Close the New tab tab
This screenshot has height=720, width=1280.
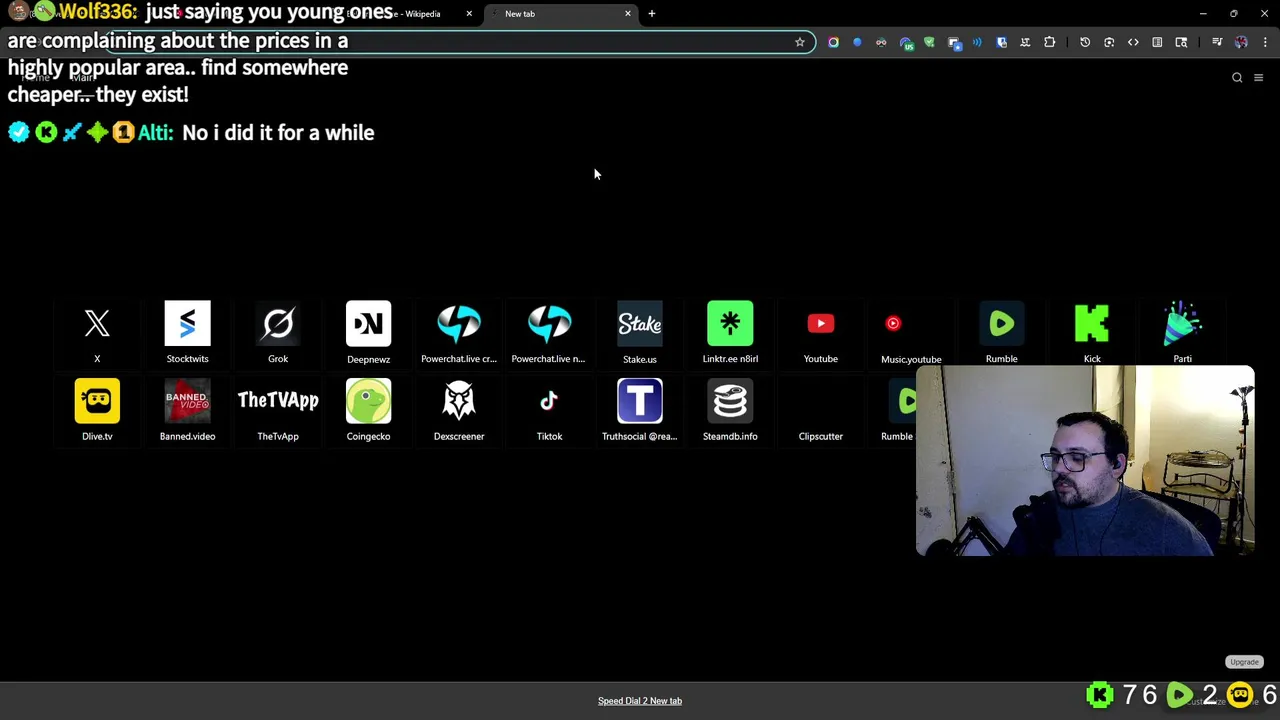tap(628, 14)
